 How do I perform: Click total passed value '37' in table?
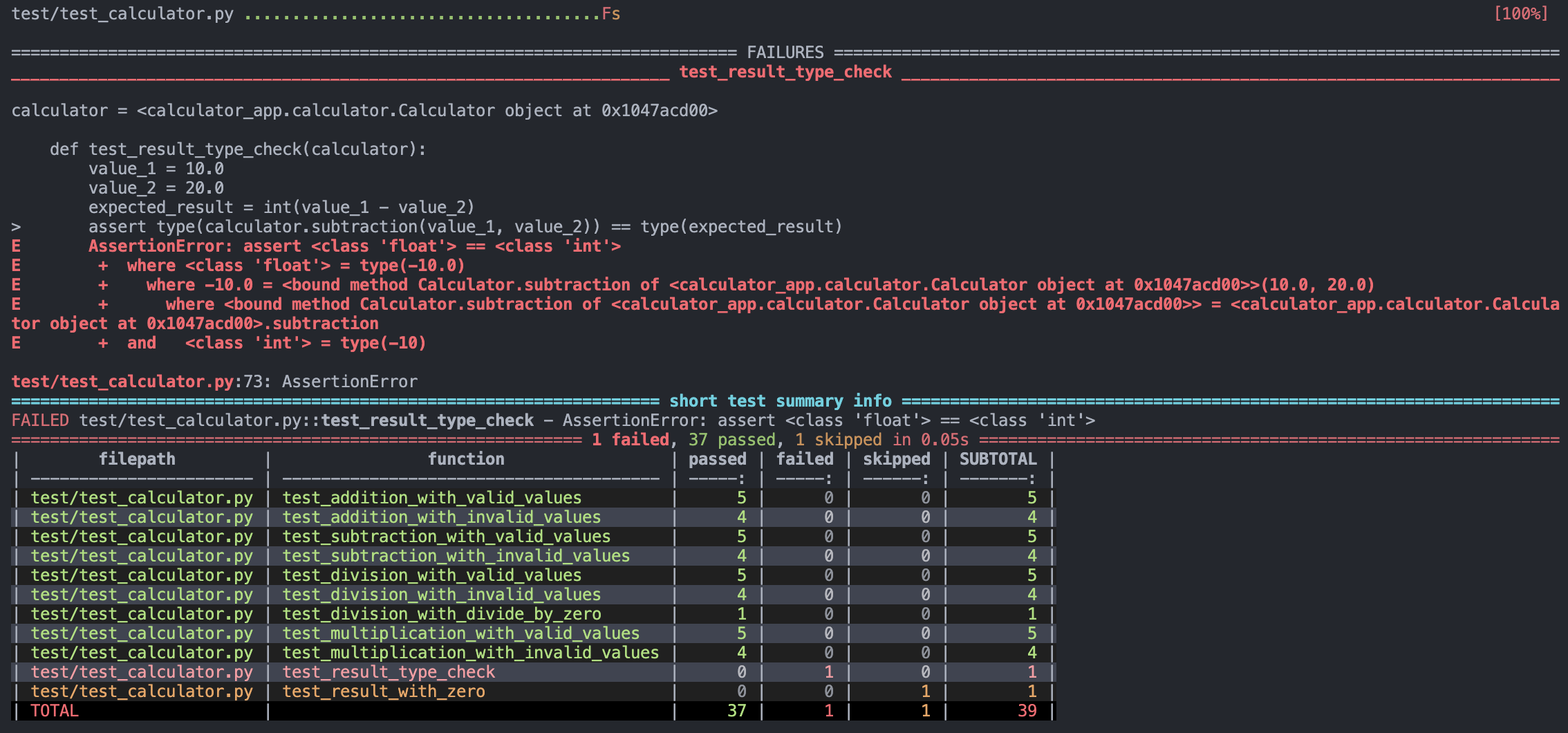[x=737, y=711]
